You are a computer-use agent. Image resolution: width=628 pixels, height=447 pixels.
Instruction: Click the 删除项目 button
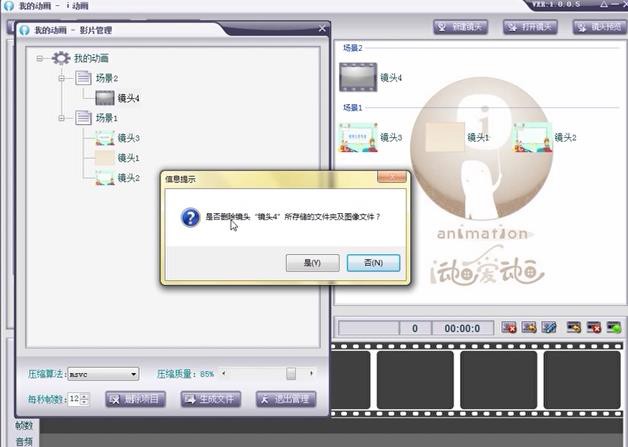(x=135, y=399)
